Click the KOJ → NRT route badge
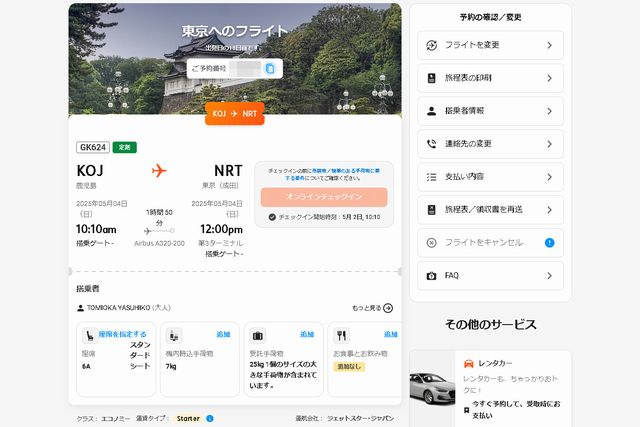Screen dimensions: 640x427 (x=235, y=114)
